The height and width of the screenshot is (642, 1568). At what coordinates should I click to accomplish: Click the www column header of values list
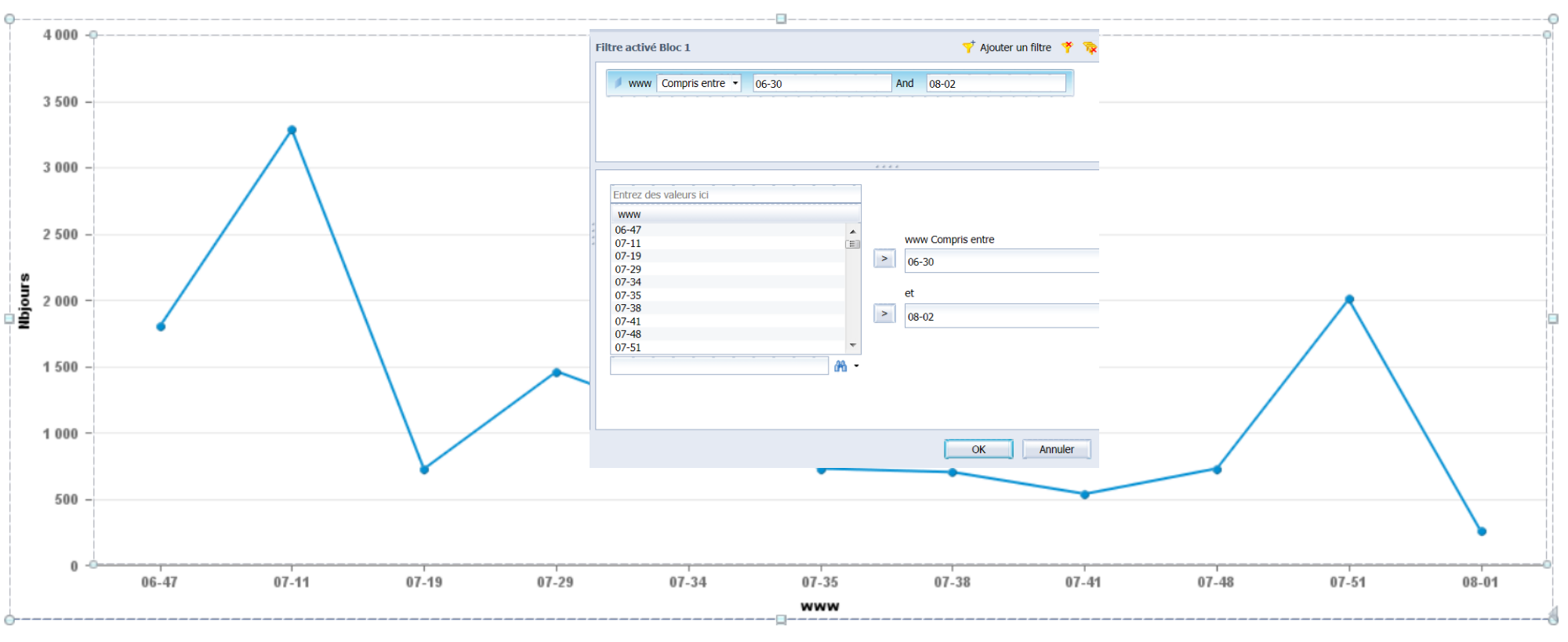tap(735, 214)
